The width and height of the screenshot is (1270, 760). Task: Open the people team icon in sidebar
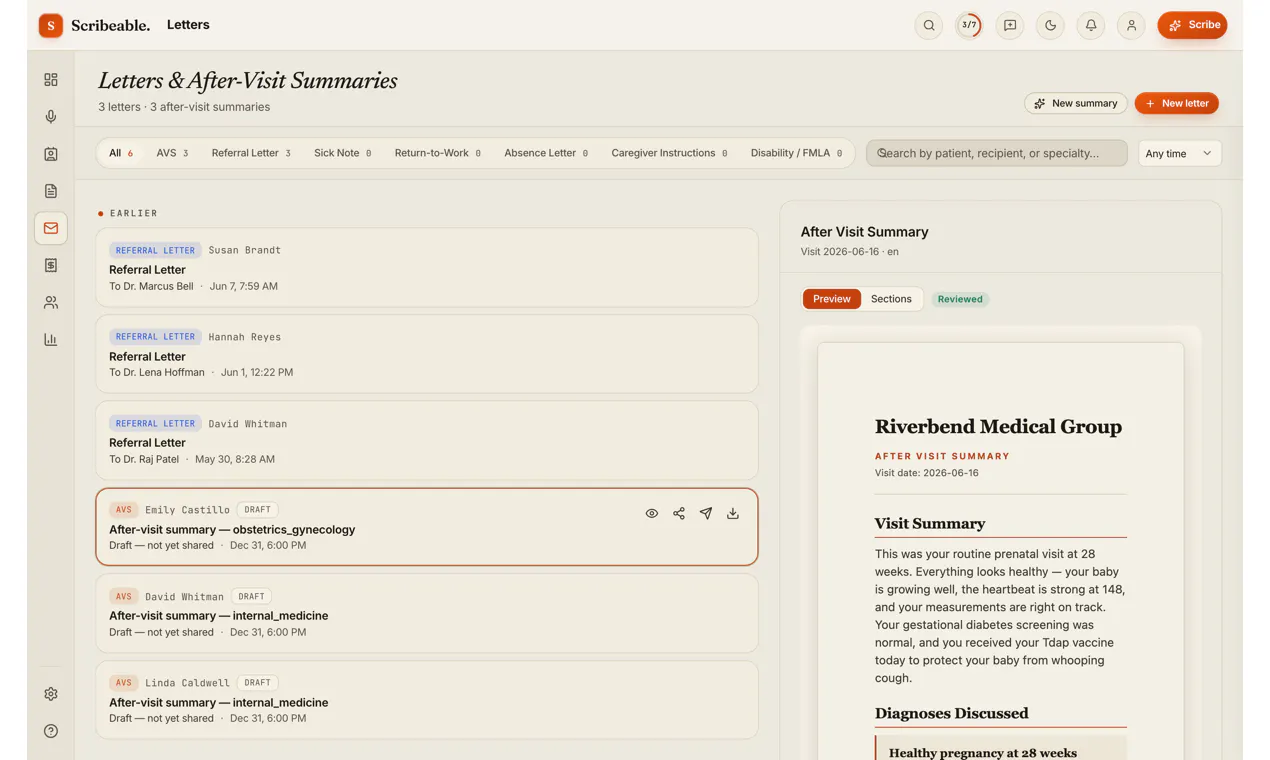tap(51, 302)
